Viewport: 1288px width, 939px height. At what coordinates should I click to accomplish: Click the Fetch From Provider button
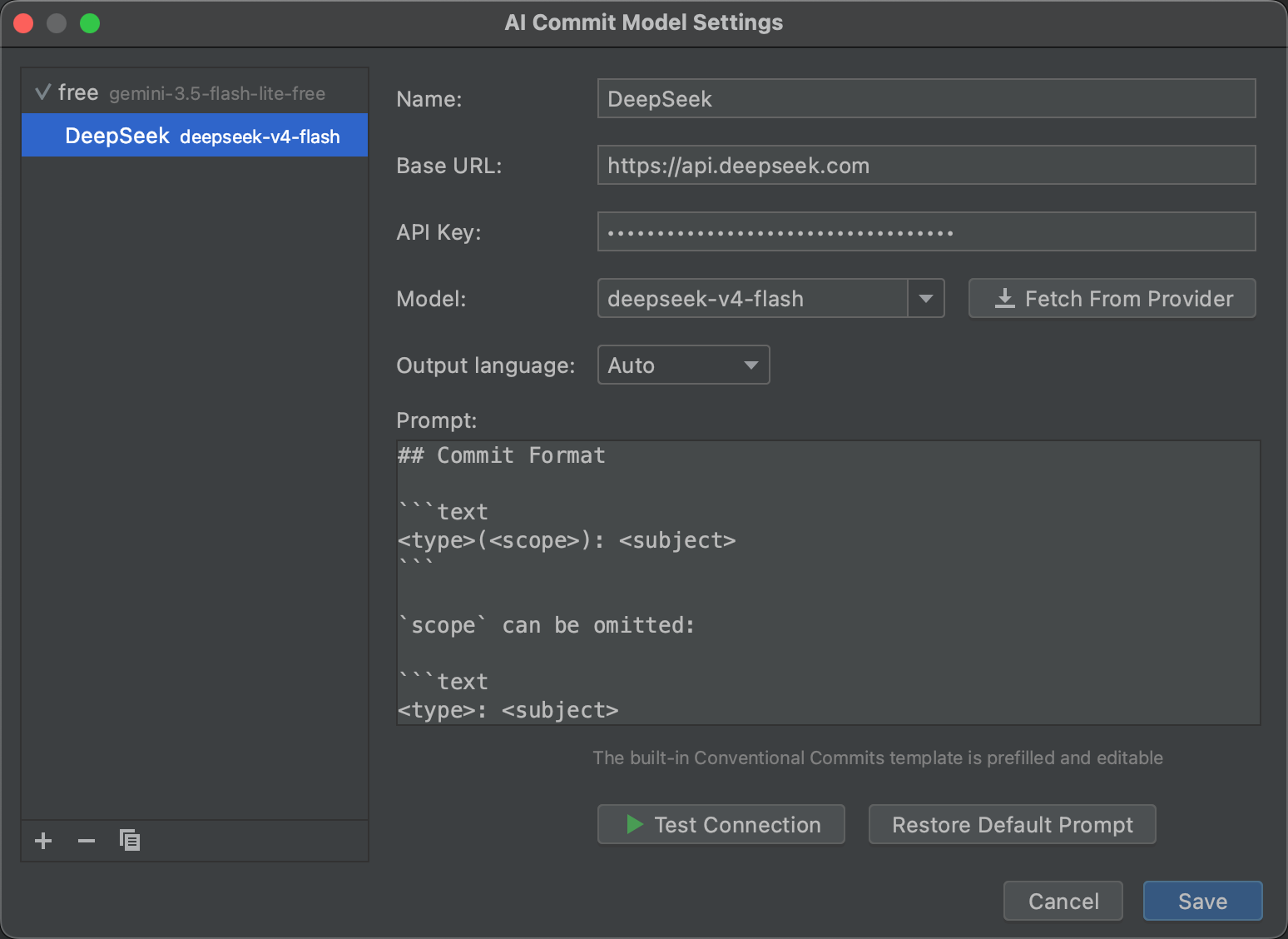pyautogui.click(x=1112, y=298)
